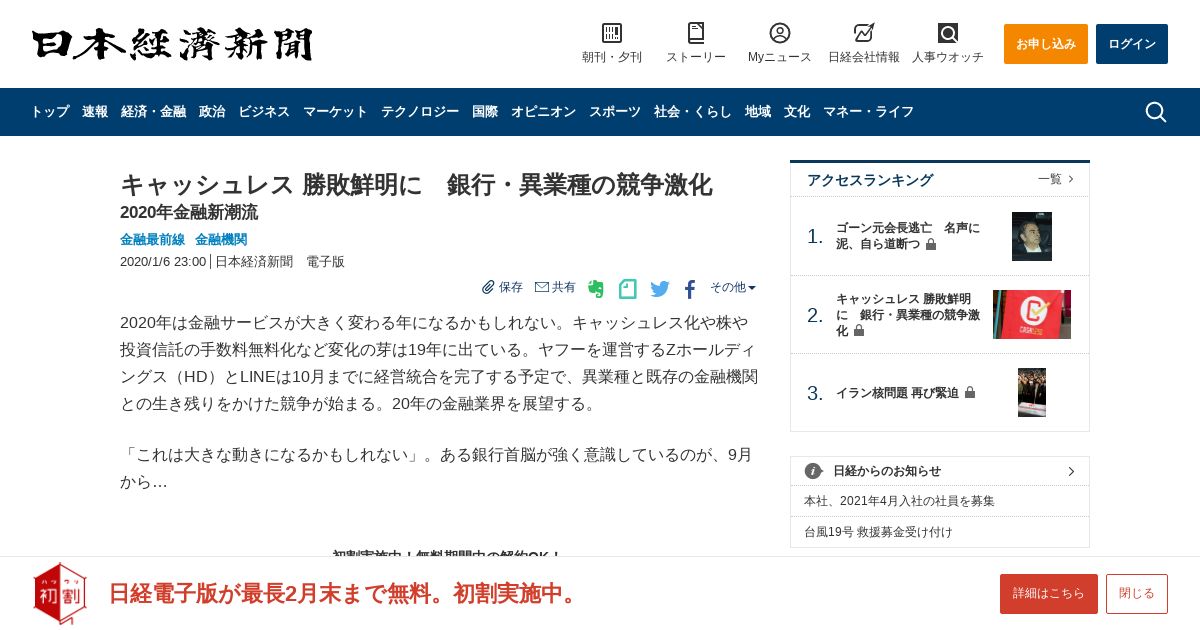Go to トップ in navigation bar
Viewport: 1200px width, 630px height.
coord(50,112)
